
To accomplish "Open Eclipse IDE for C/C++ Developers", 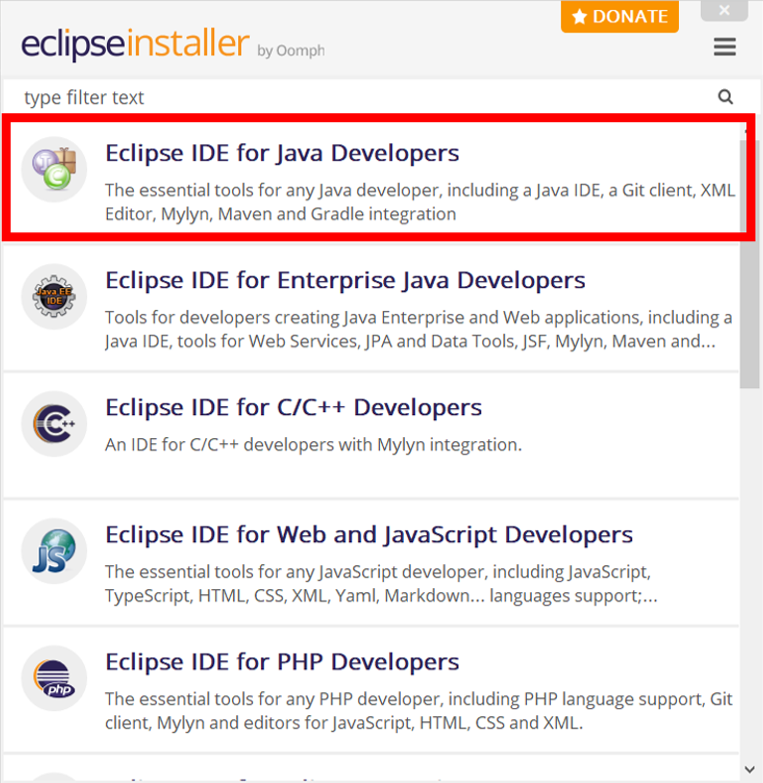I will (294, 407).
